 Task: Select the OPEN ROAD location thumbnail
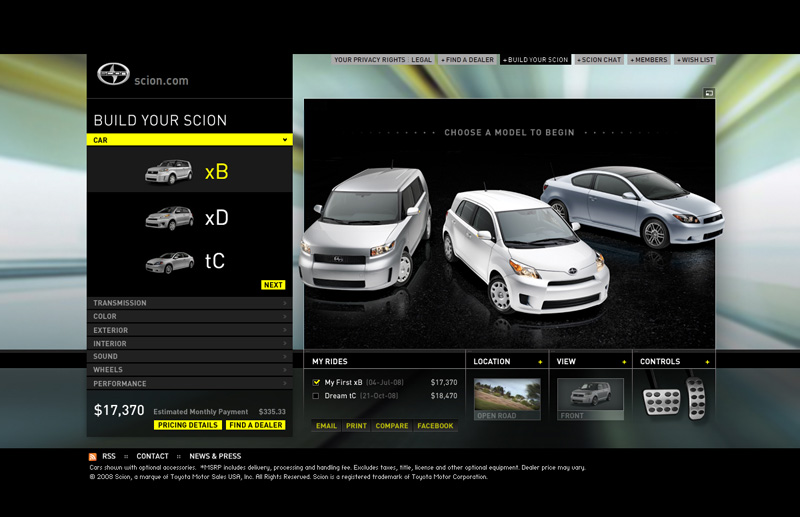click(x=507, y=399)
